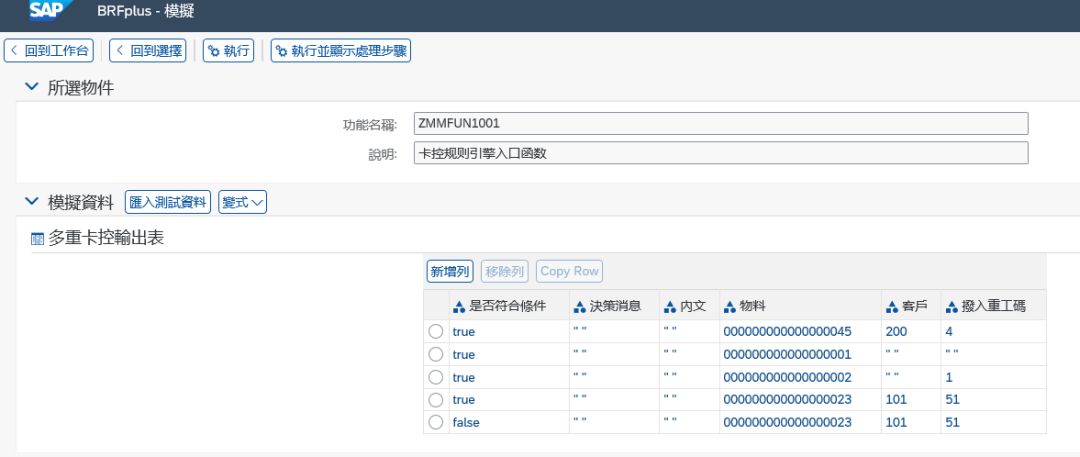The height and width of the screenshot is (457, 1080).
Task: Add a row with 新增列
Action: click(450, 272)
